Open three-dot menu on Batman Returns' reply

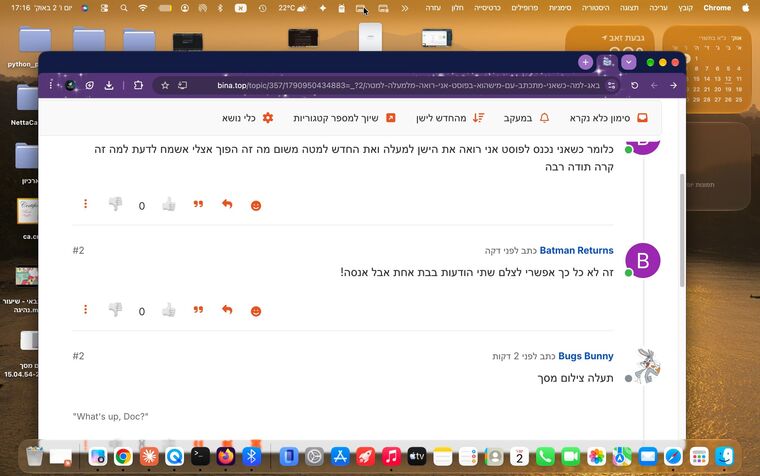click(x=85, y=309)
